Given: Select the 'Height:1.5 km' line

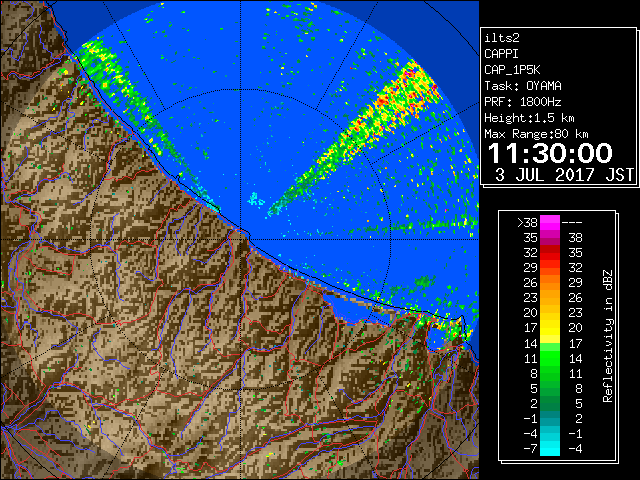Looking at the screenshot, I should 529,118.
